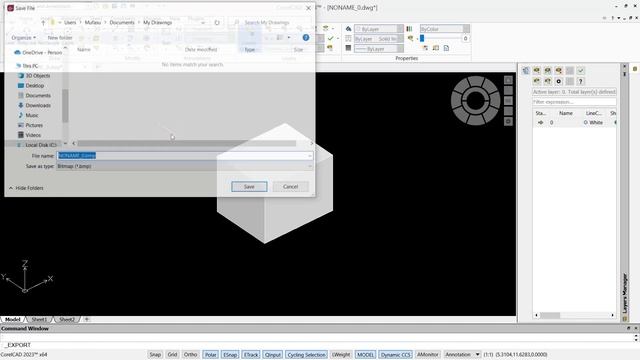
Task: Select Downloads in the folder tree
Action: [34, 105]
